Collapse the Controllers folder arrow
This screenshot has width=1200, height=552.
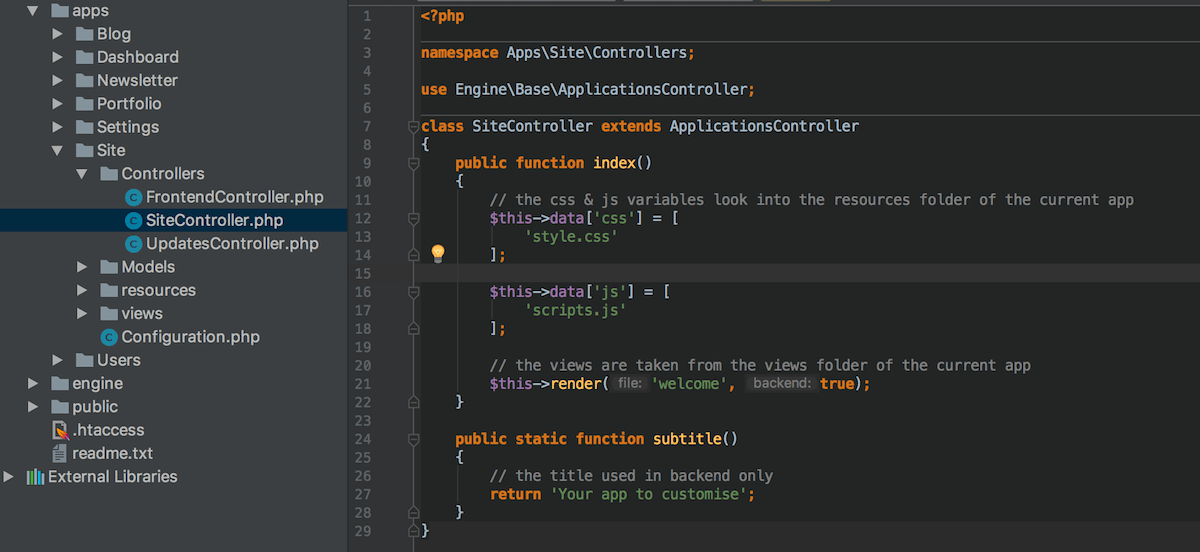(82, 174)
